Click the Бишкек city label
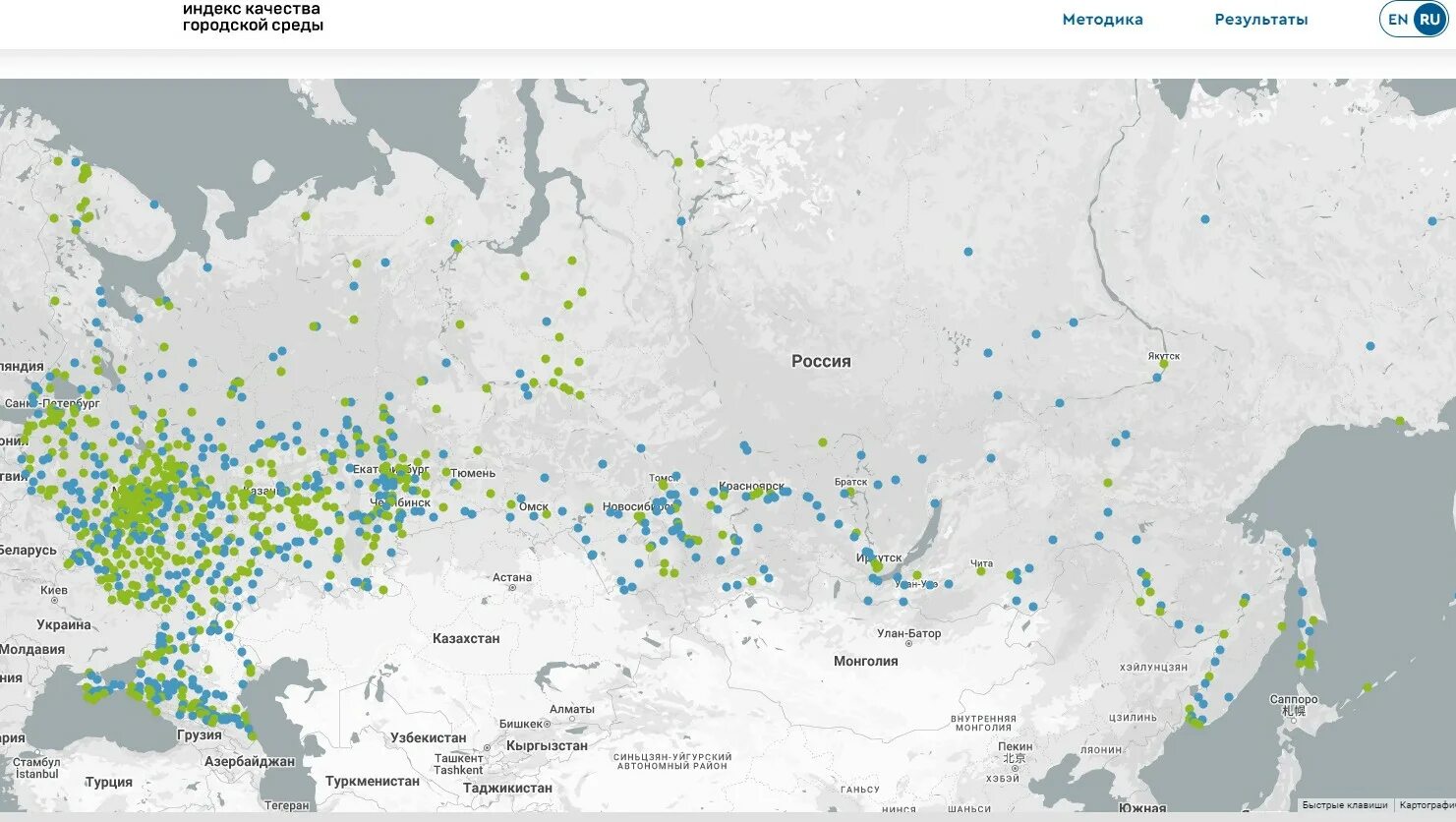Screen dimensions: 1456x822 click(521, 724)
